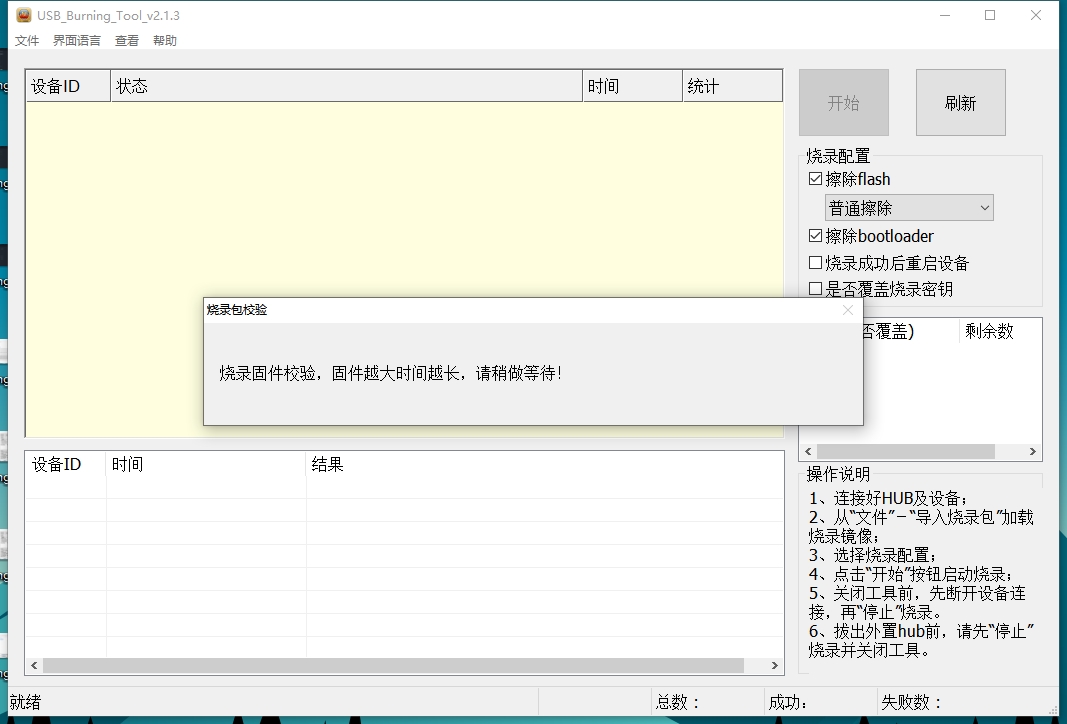Click the 烧录固件校验 message text in the dialog

tap(391, 373)
